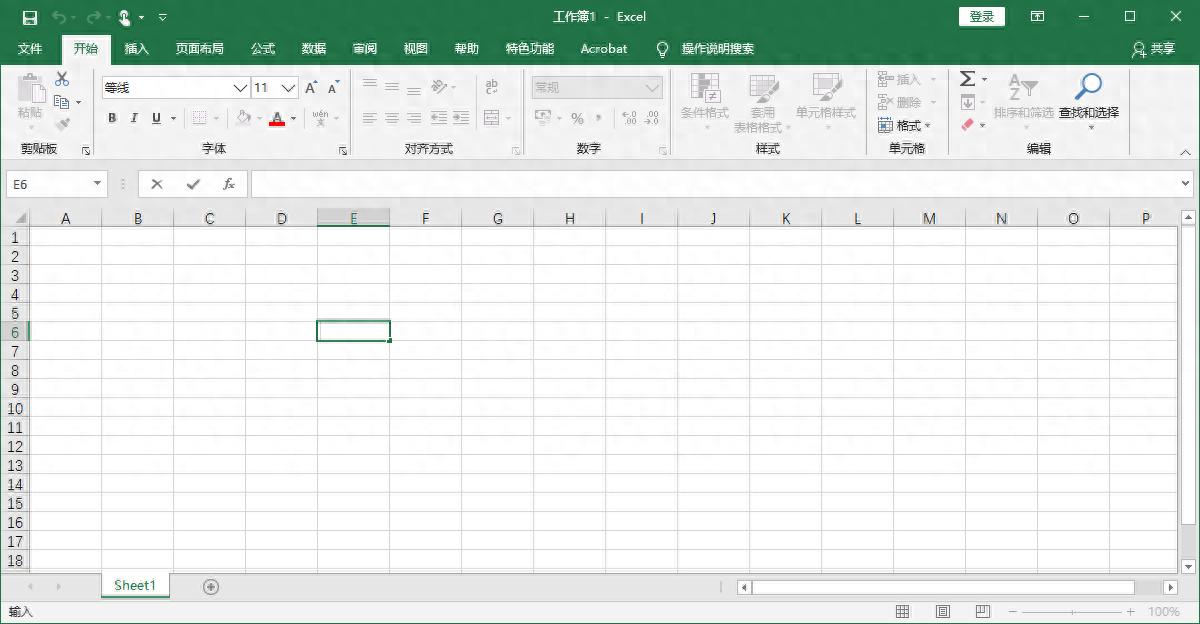
Task: Open the font size 11 dropdown
Action: click(x=288, y=88)
